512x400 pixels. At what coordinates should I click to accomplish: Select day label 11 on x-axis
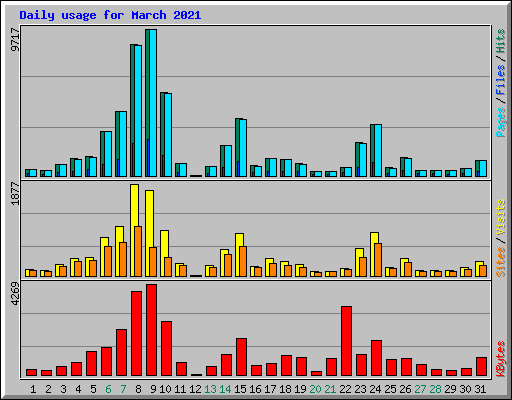(x=180, y=389)
